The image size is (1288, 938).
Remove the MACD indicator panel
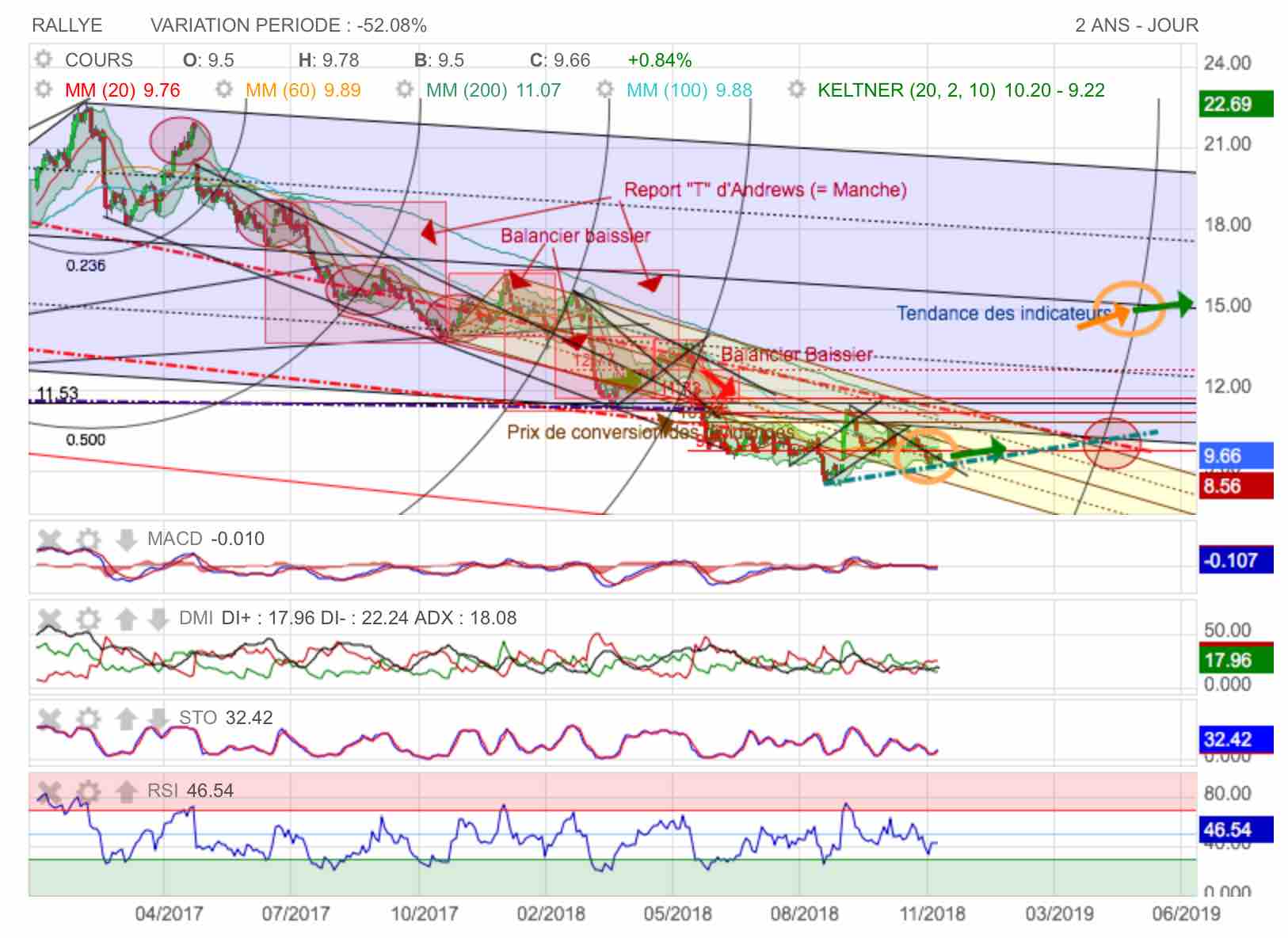click(x=50, y=540)
